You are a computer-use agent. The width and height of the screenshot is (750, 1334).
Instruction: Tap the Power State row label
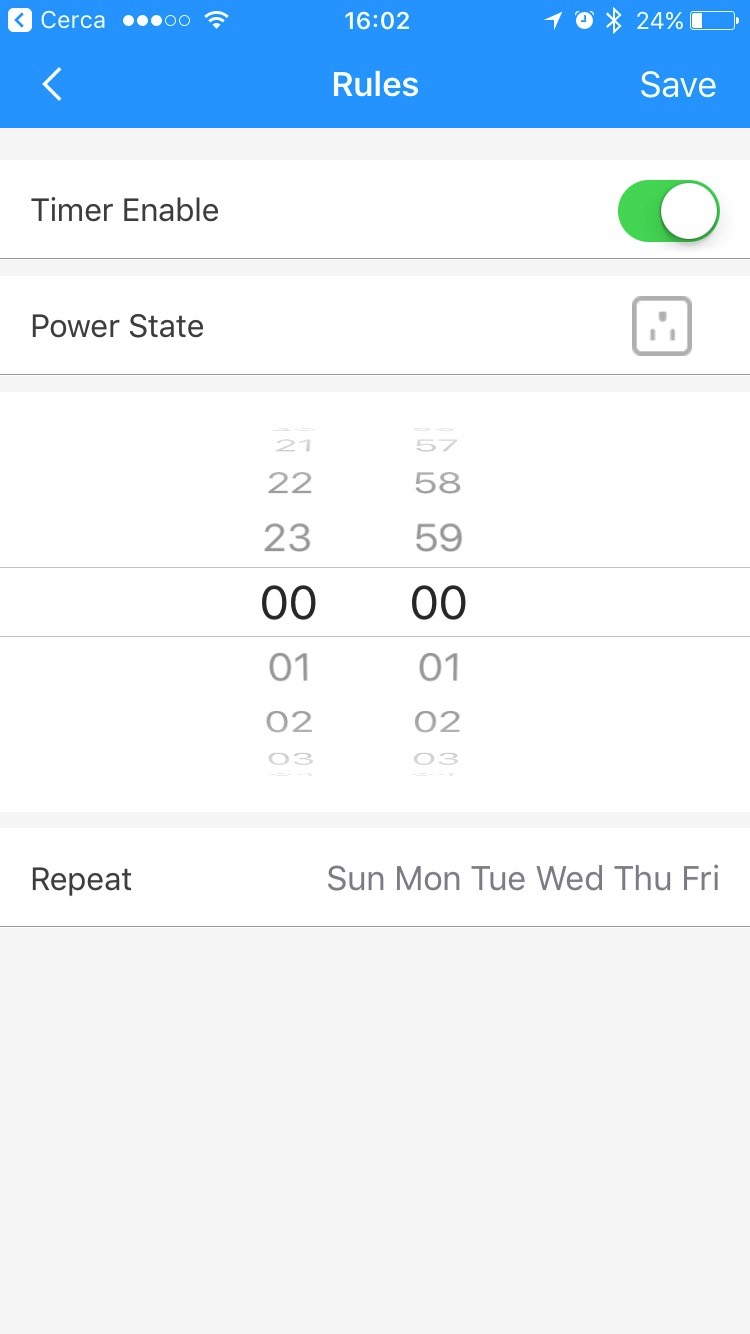[x=117, y=326]
